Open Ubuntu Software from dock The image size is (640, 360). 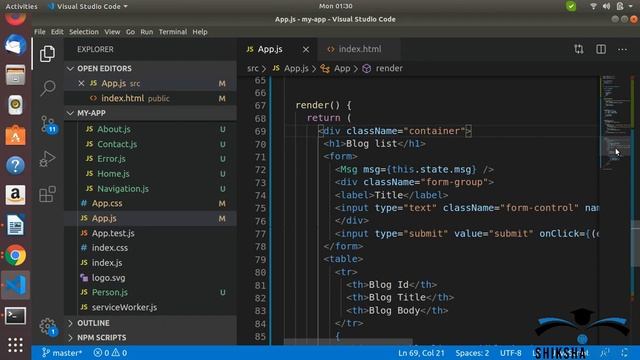click(15, 135)
